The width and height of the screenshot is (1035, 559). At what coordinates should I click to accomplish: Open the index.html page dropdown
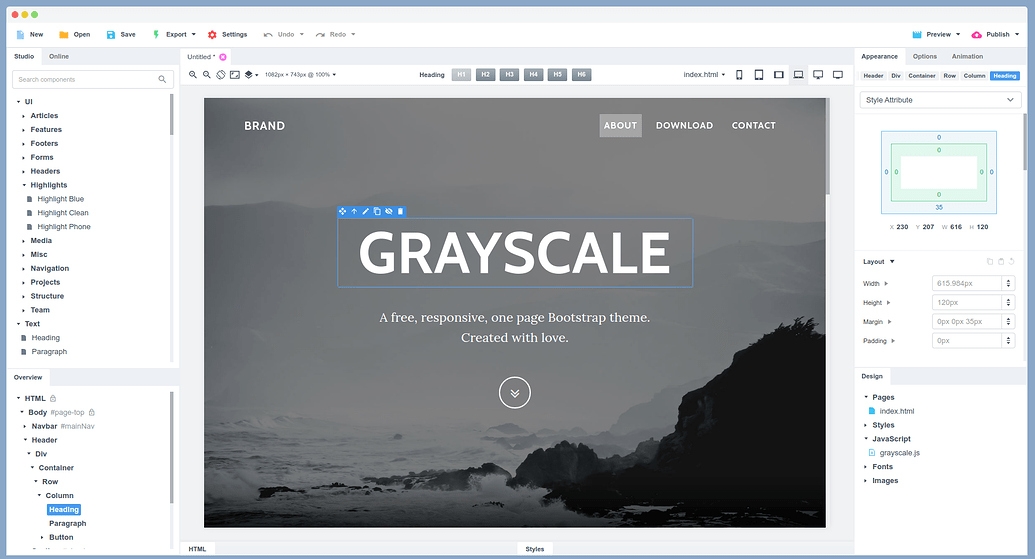(x=704, y=75)
